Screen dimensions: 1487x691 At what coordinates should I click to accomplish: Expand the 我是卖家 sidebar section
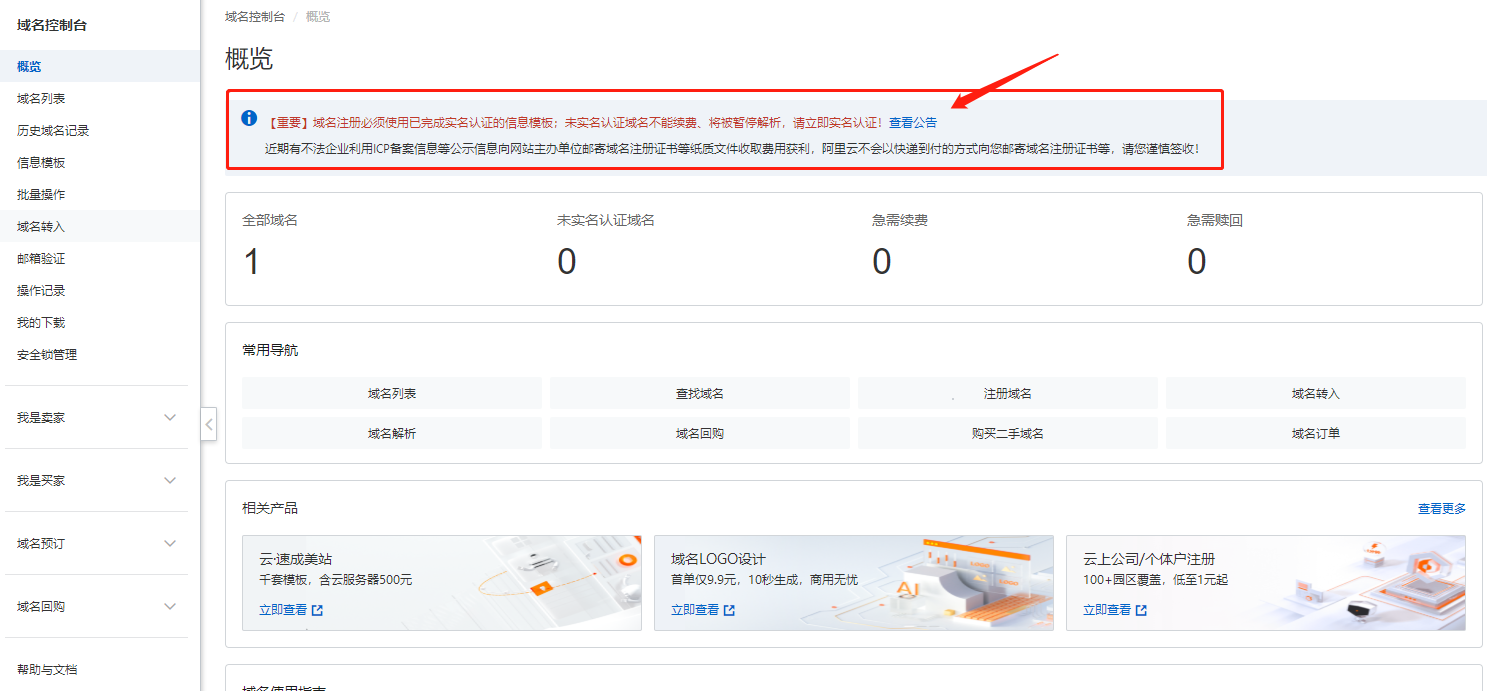click(169, 418)
